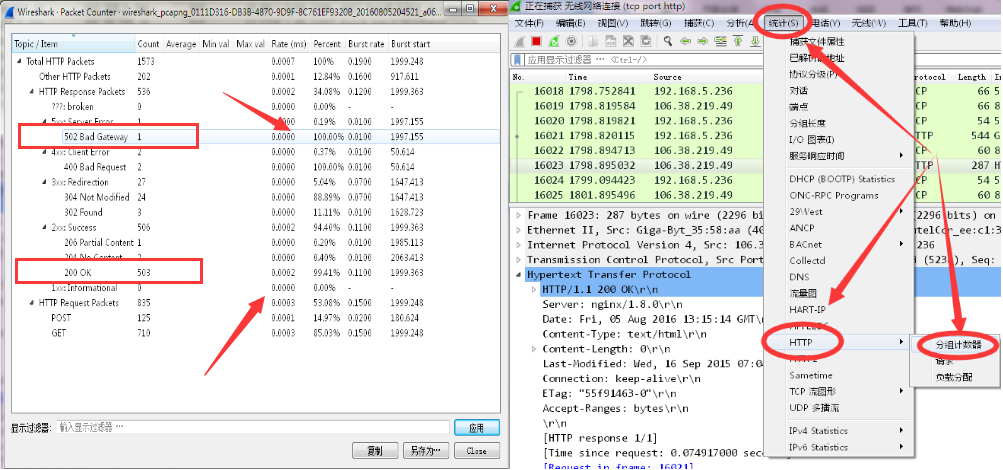The image size is (1003, 470).
Task: Open the 编辑(E) menu
Action: (x=571, y=23)
